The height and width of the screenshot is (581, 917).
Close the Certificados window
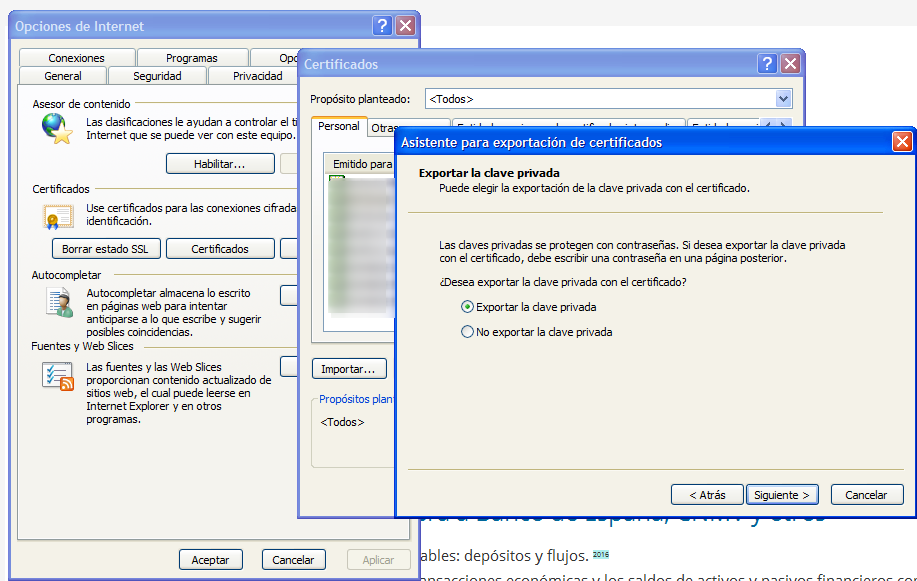tap(790, 63)
